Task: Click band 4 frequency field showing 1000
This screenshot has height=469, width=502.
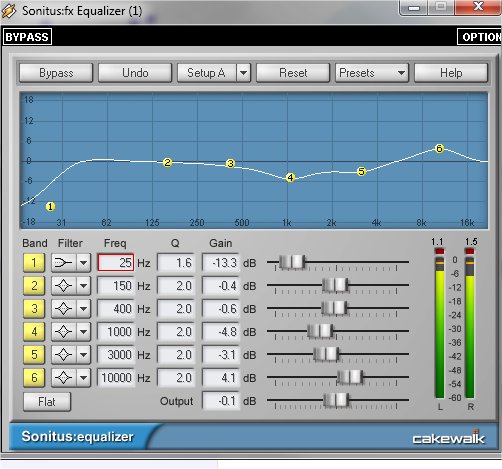Action: click(x=116, y=332)
